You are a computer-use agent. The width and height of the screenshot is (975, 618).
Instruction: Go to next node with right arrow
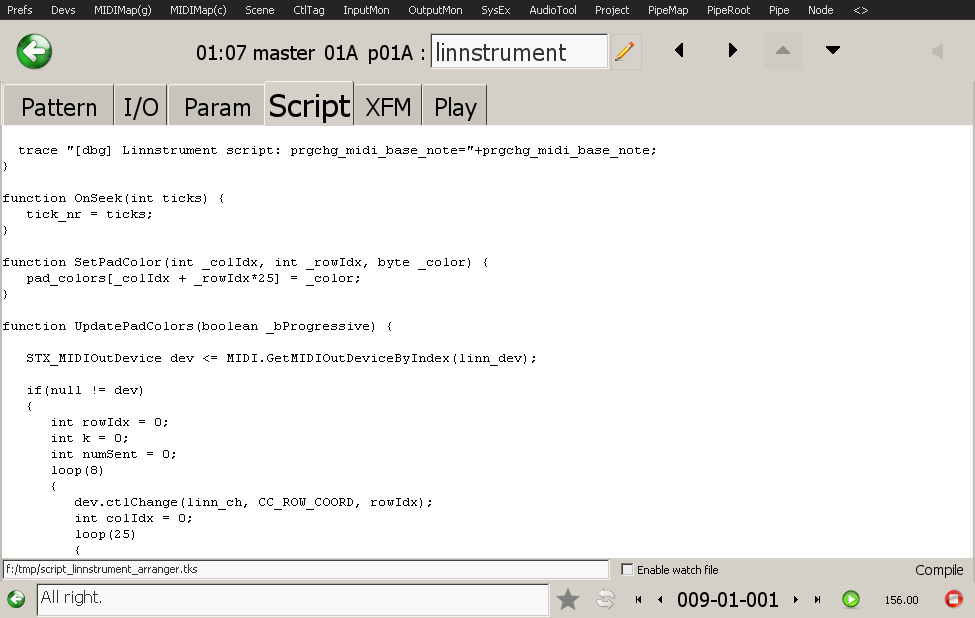click(732, 51)
